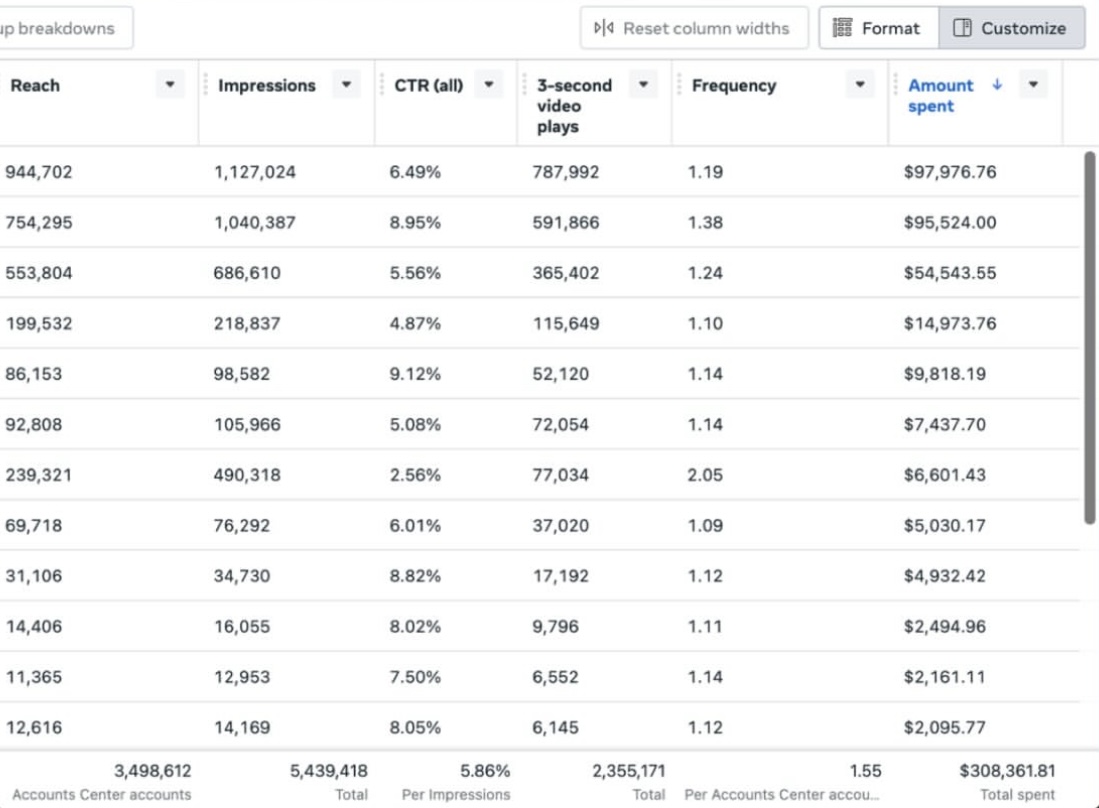The image size is (1099, 808).
Task: Open the Amount spent column dropdown
Action: point(1033,85)
